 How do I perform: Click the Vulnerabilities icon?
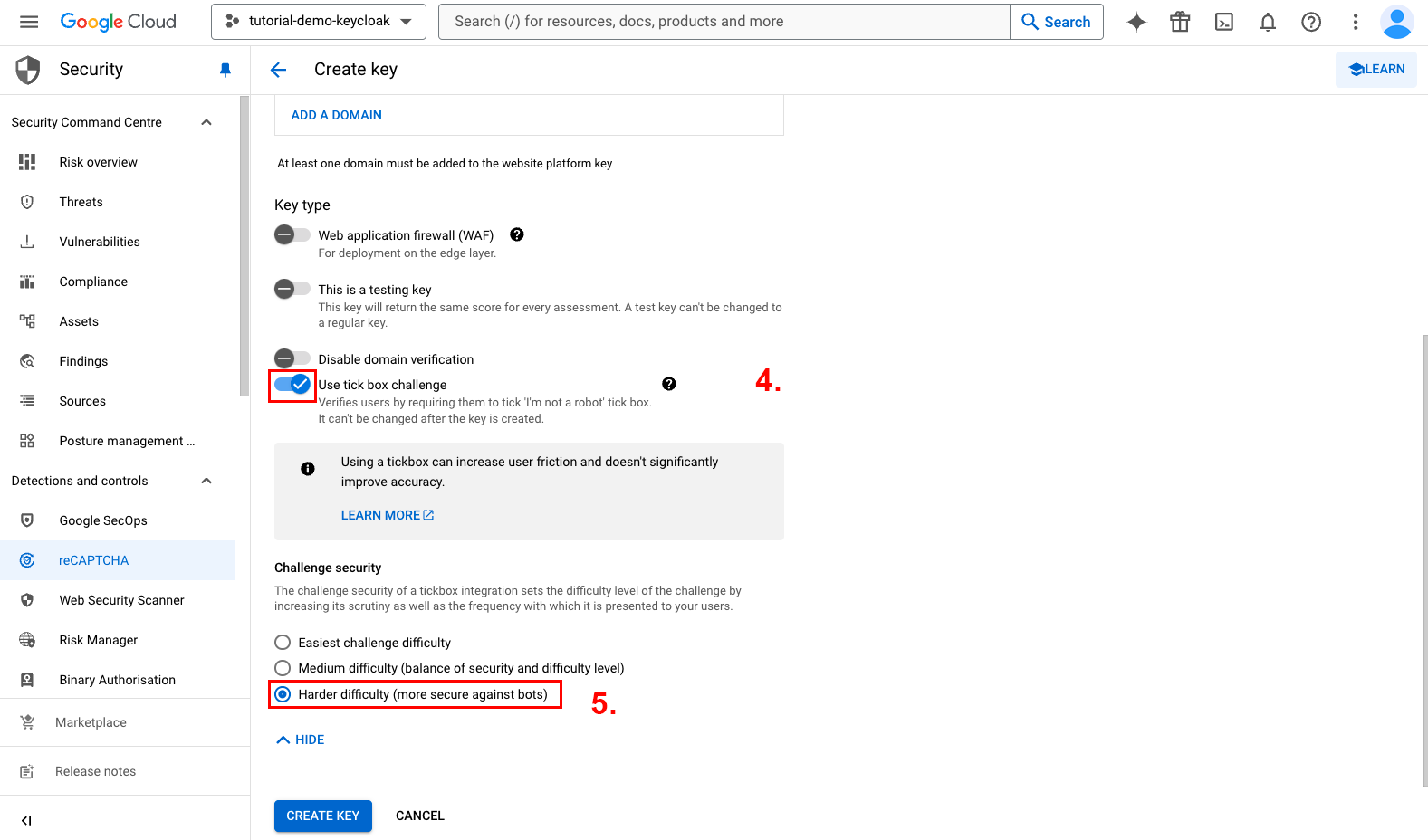click(x=27, y=242)
